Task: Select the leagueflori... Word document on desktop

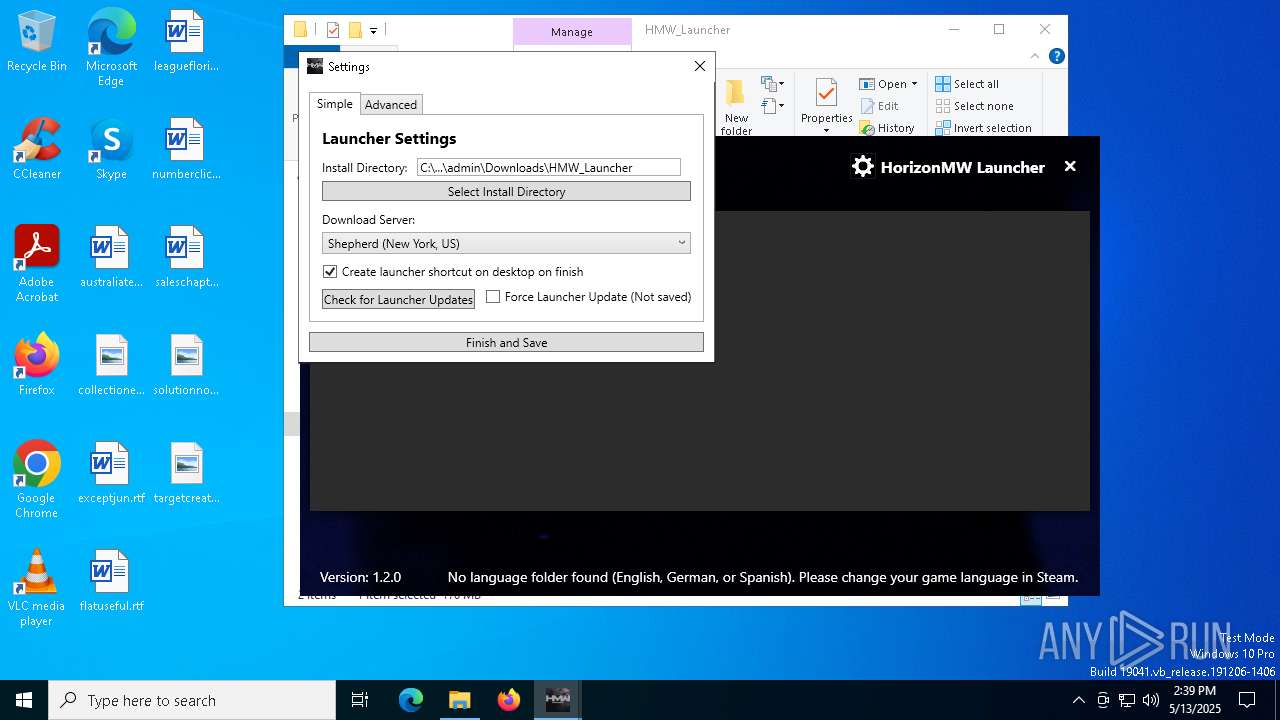Action: point(185,42)
